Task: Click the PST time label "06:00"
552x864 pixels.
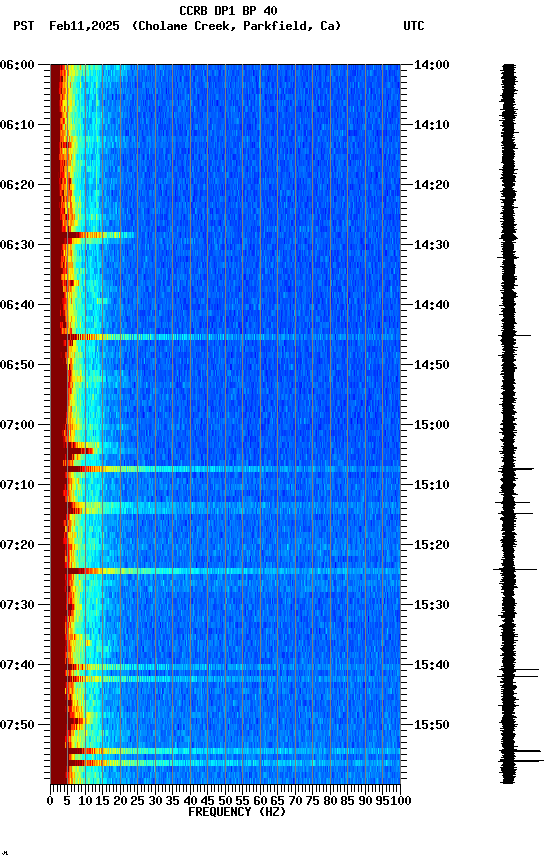Action: [17, 65]
